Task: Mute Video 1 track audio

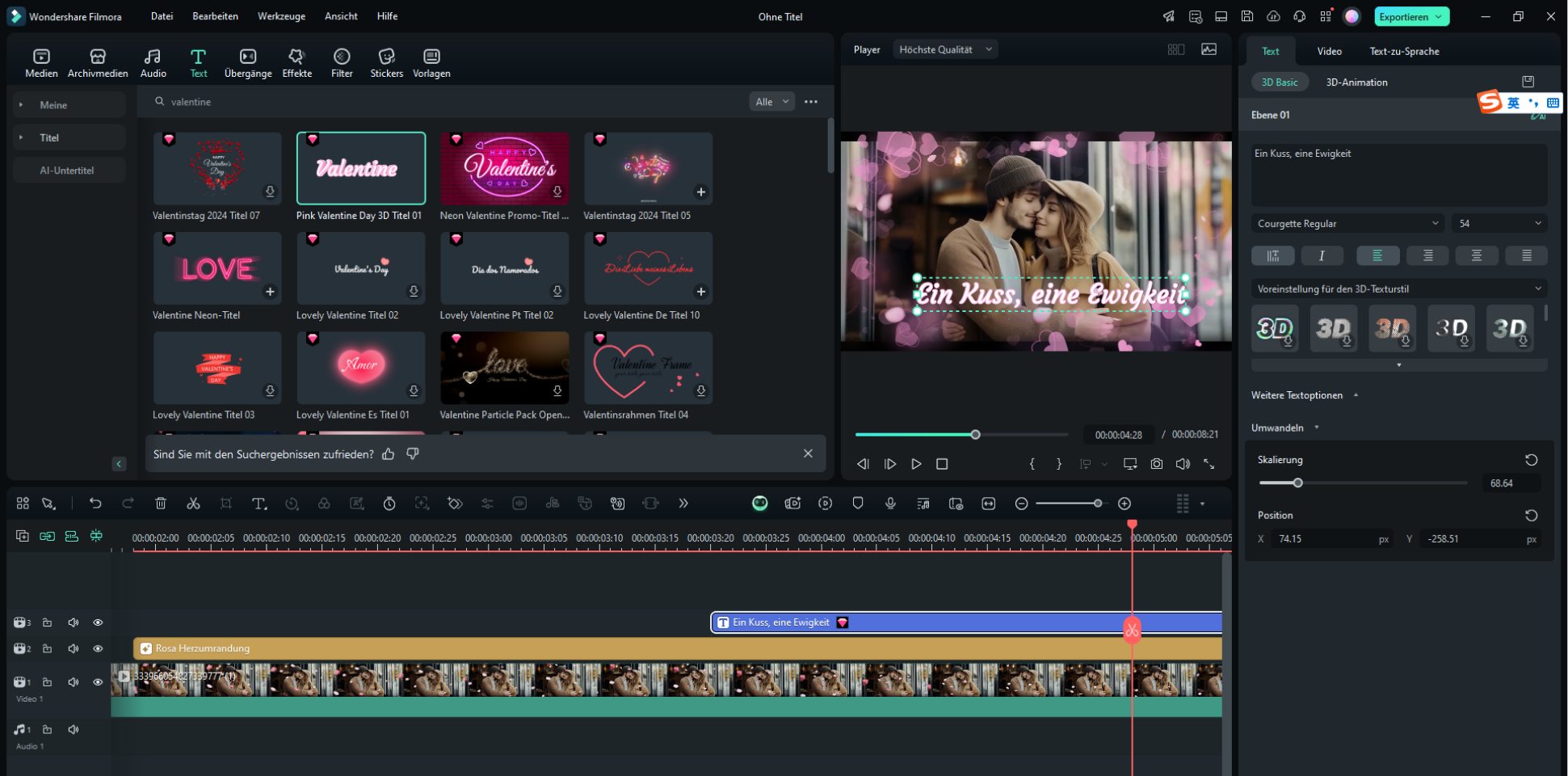Action: 74,682
